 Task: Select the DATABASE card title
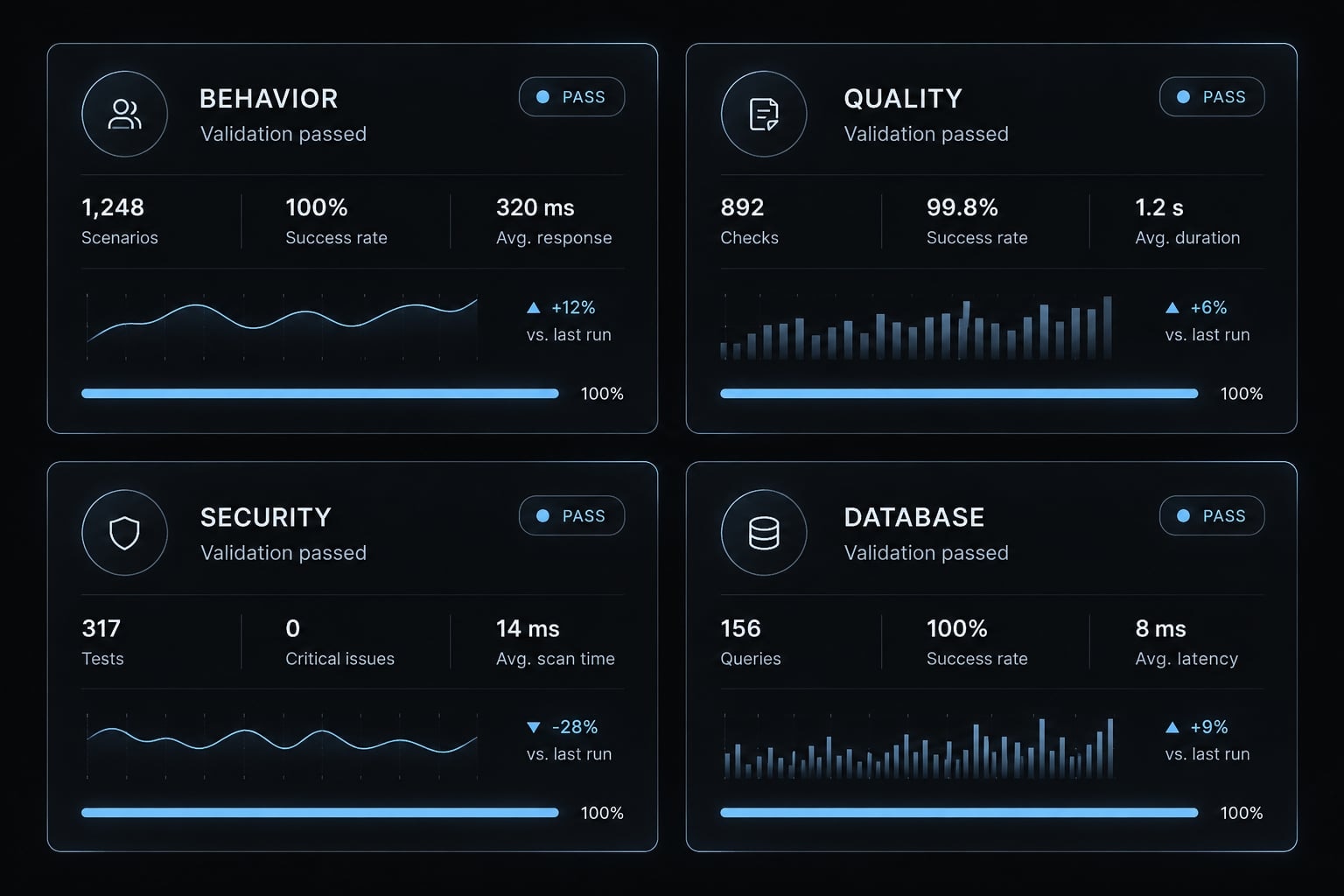[x=914, y=518]
